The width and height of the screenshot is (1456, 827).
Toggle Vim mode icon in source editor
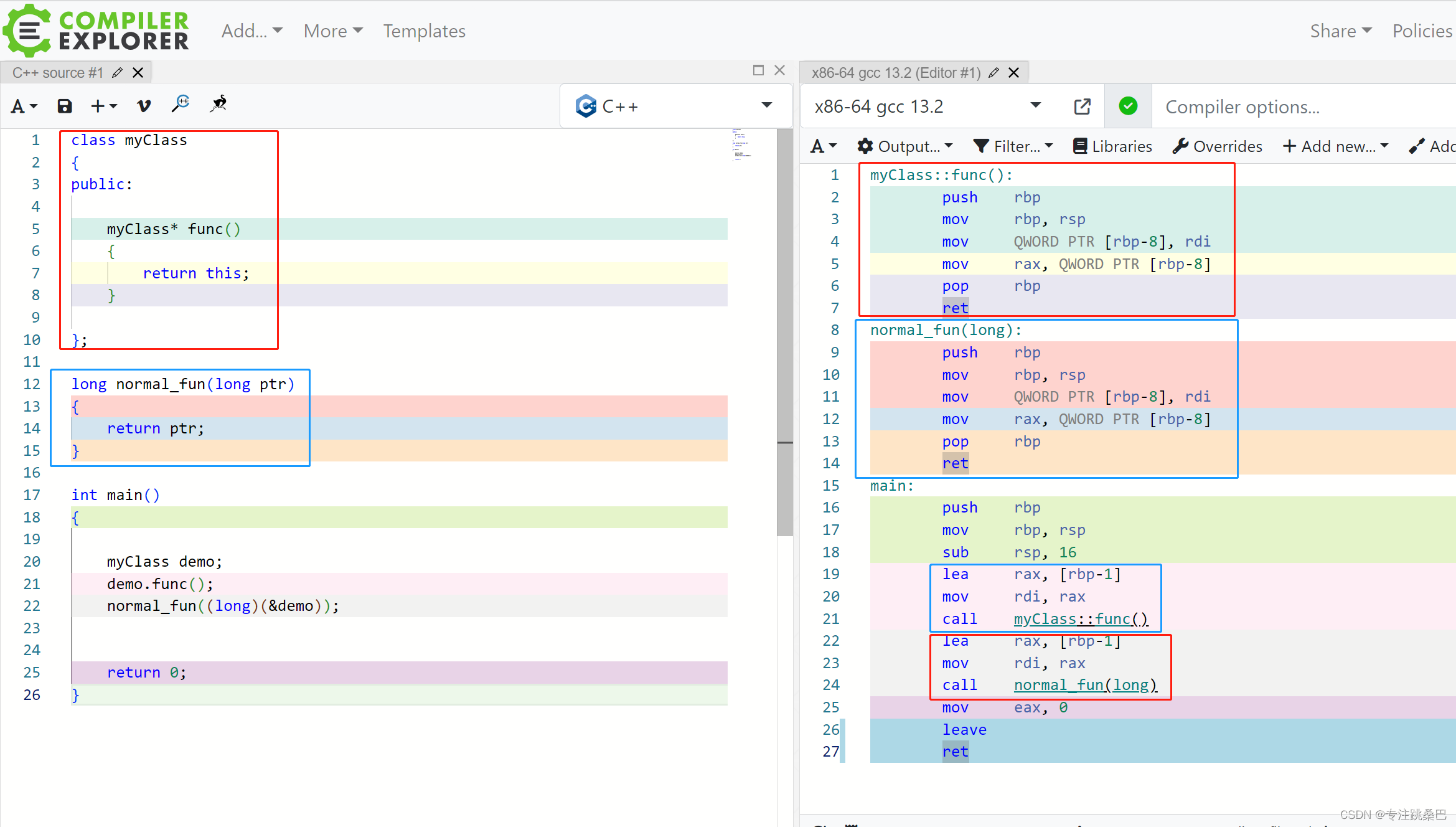(144, 106)
